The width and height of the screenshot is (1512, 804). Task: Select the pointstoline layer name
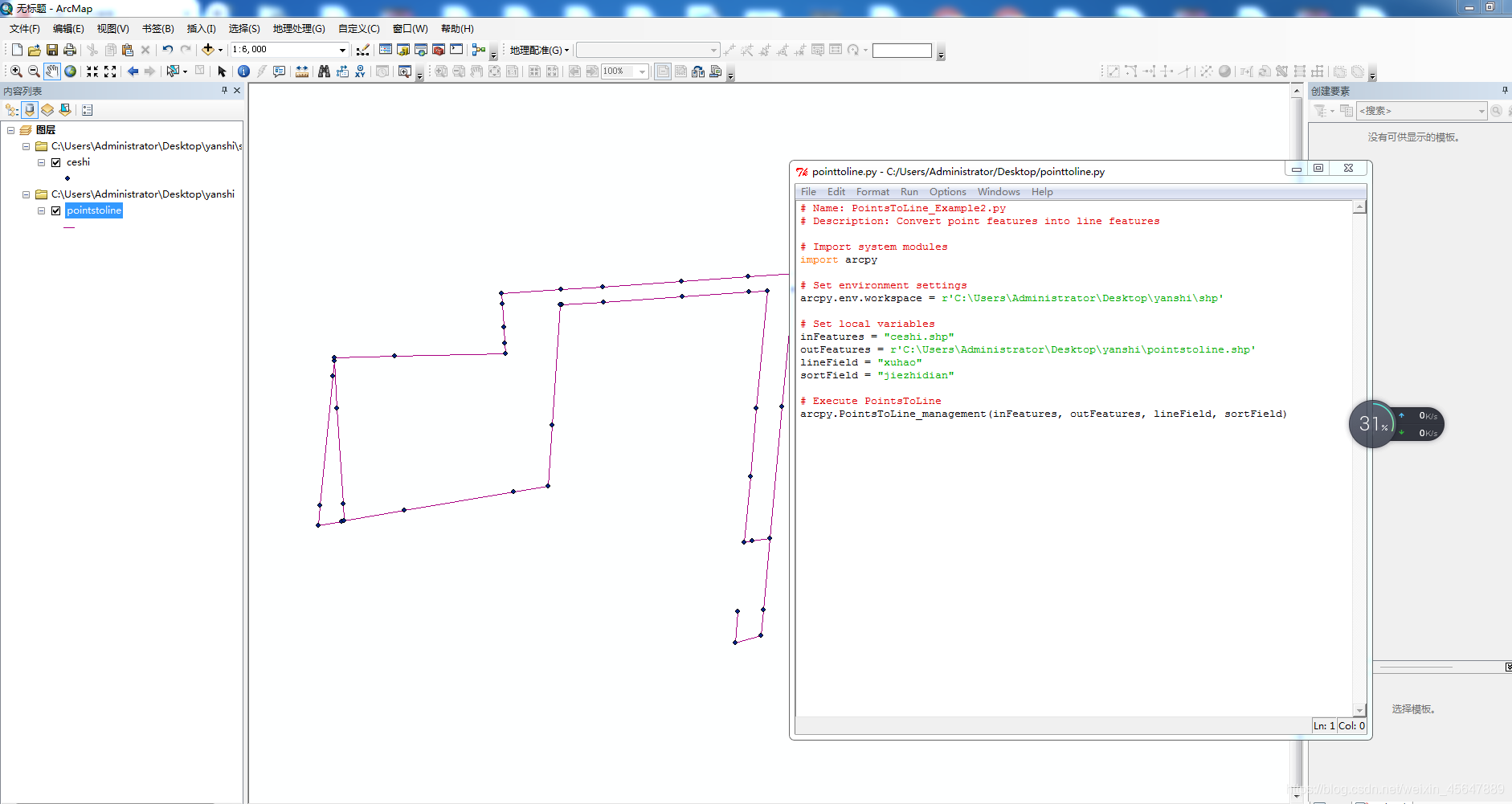pyautogui.click(x=94, y=210)
